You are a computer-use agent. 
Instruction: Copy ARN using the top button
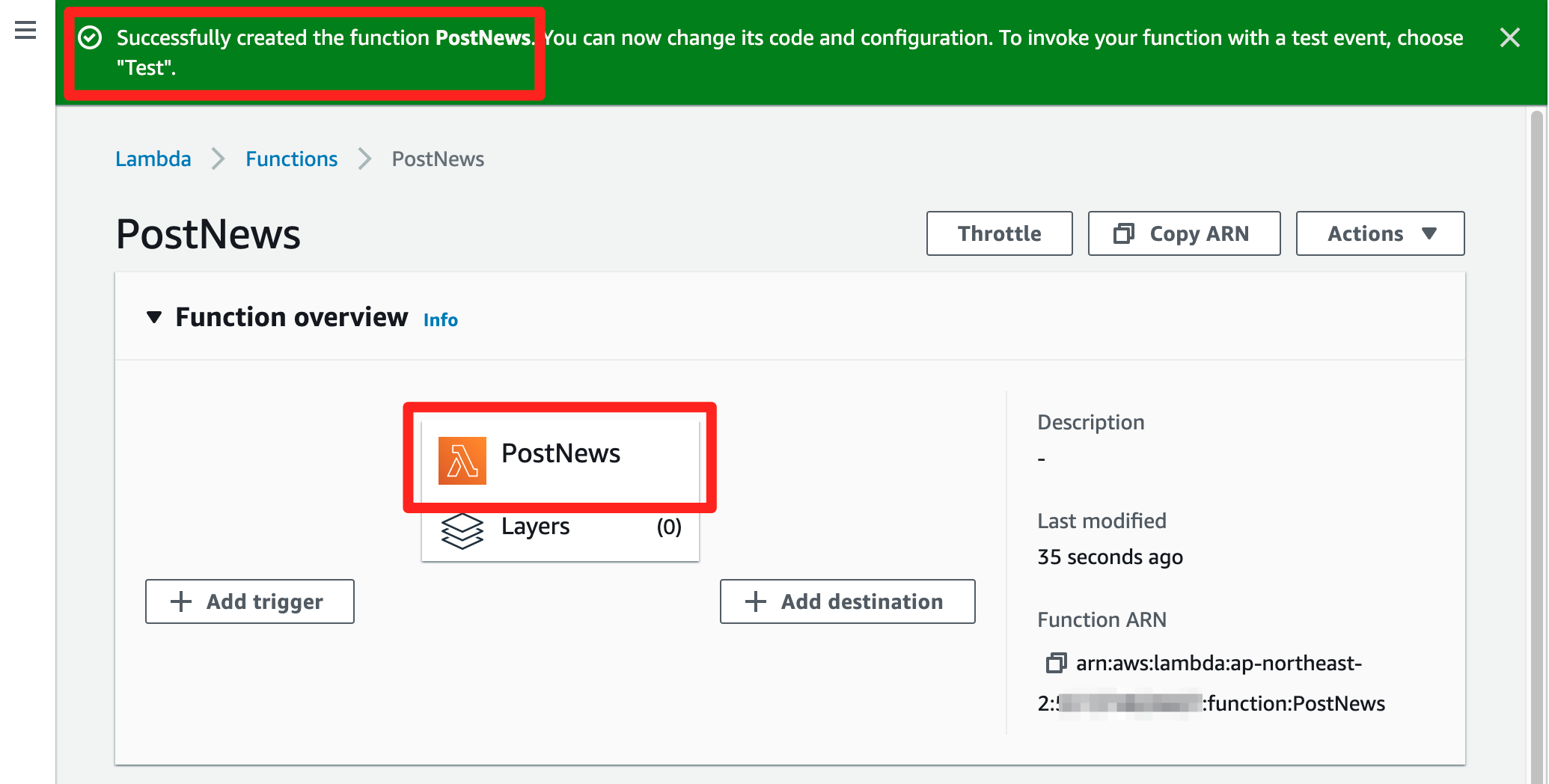point(1184,233)
